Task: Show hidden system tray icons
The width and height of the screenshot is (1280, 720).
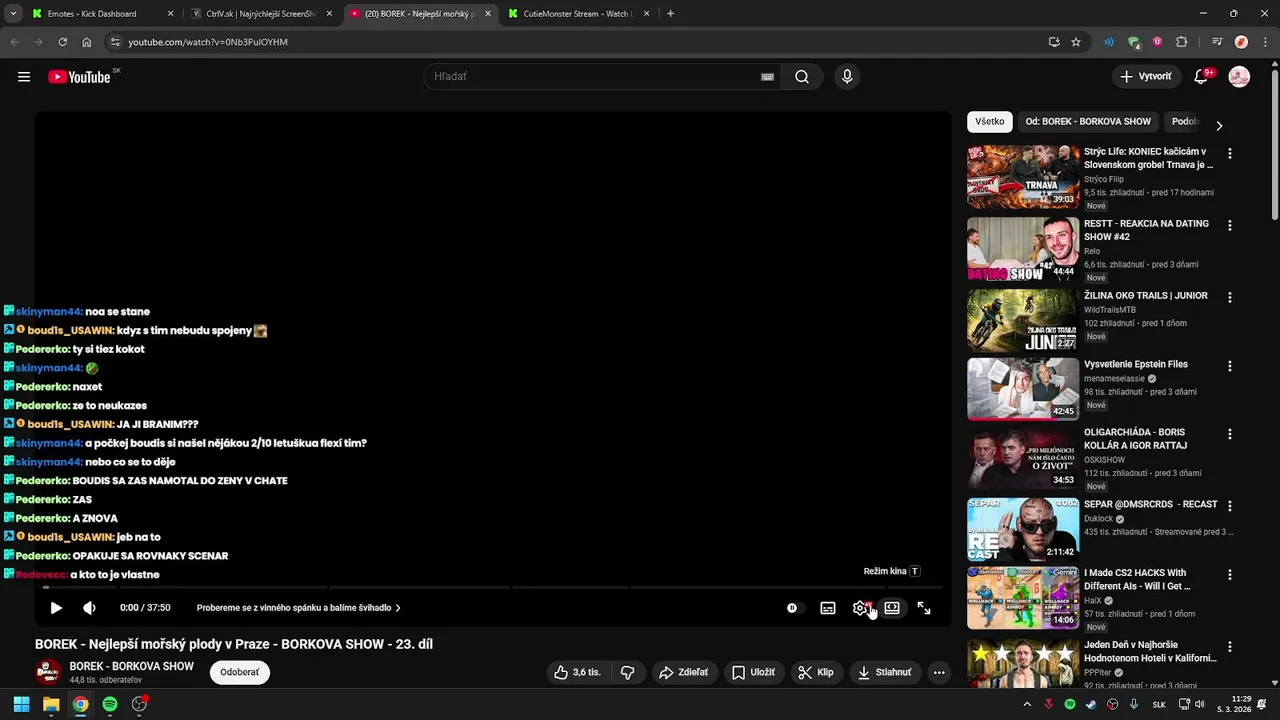Action: pyautogui.click(x=1027, y=704)
